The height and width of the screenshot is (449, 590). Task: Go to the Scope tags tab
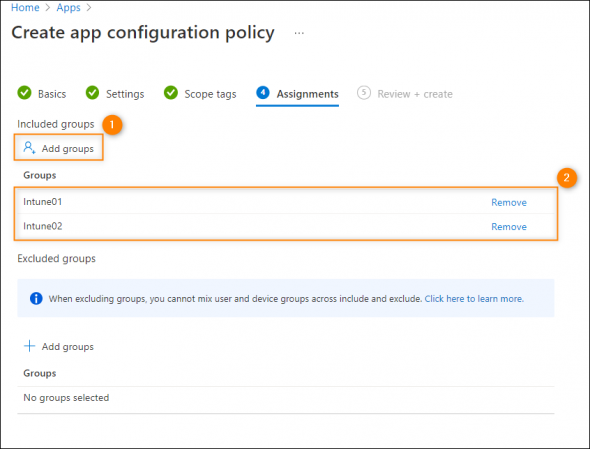210,94
